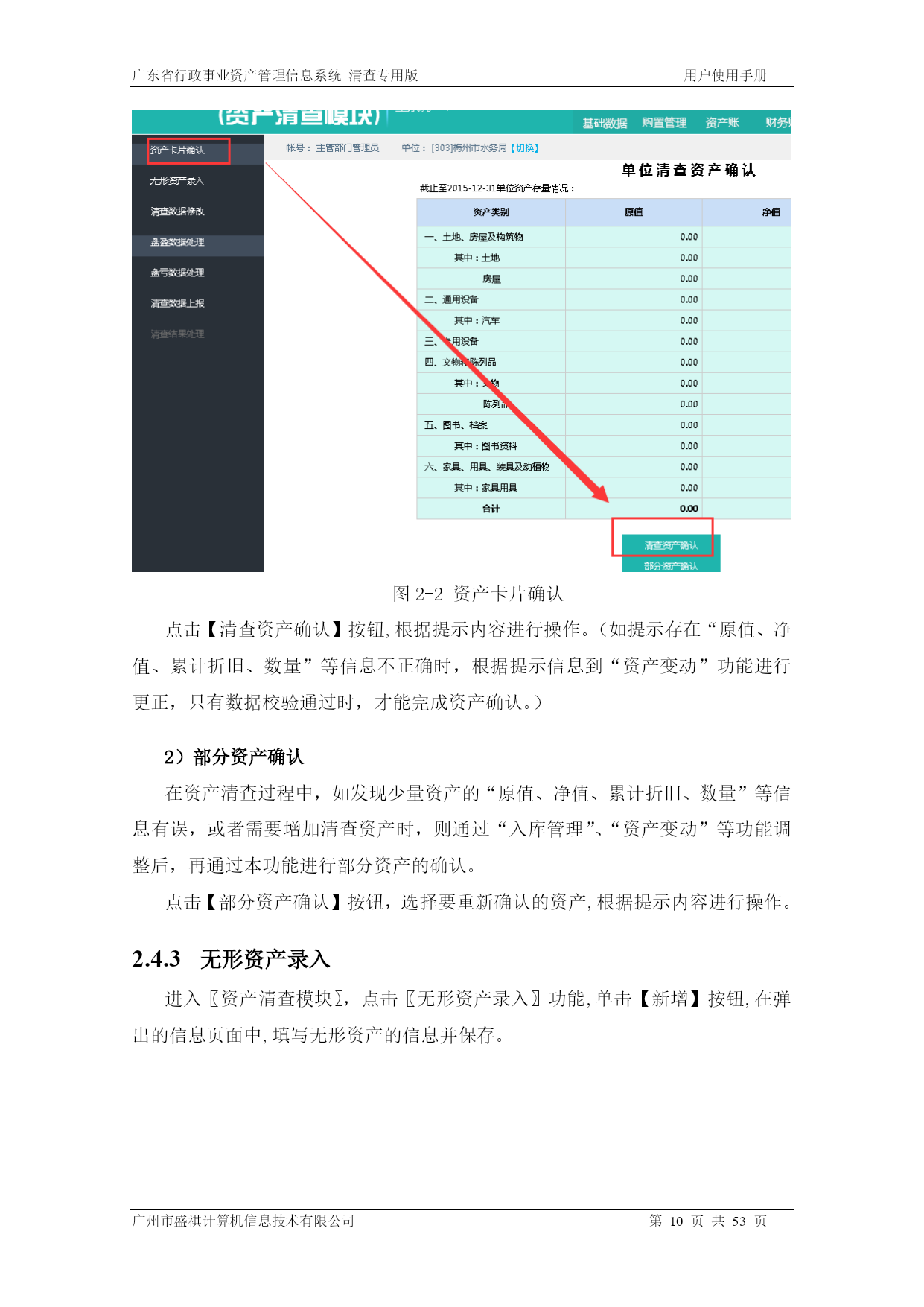The image size is (924, 1307).
Task: Click the 广东省行政事业资产管理信息系统 header title
Action: tap(237, 75)
